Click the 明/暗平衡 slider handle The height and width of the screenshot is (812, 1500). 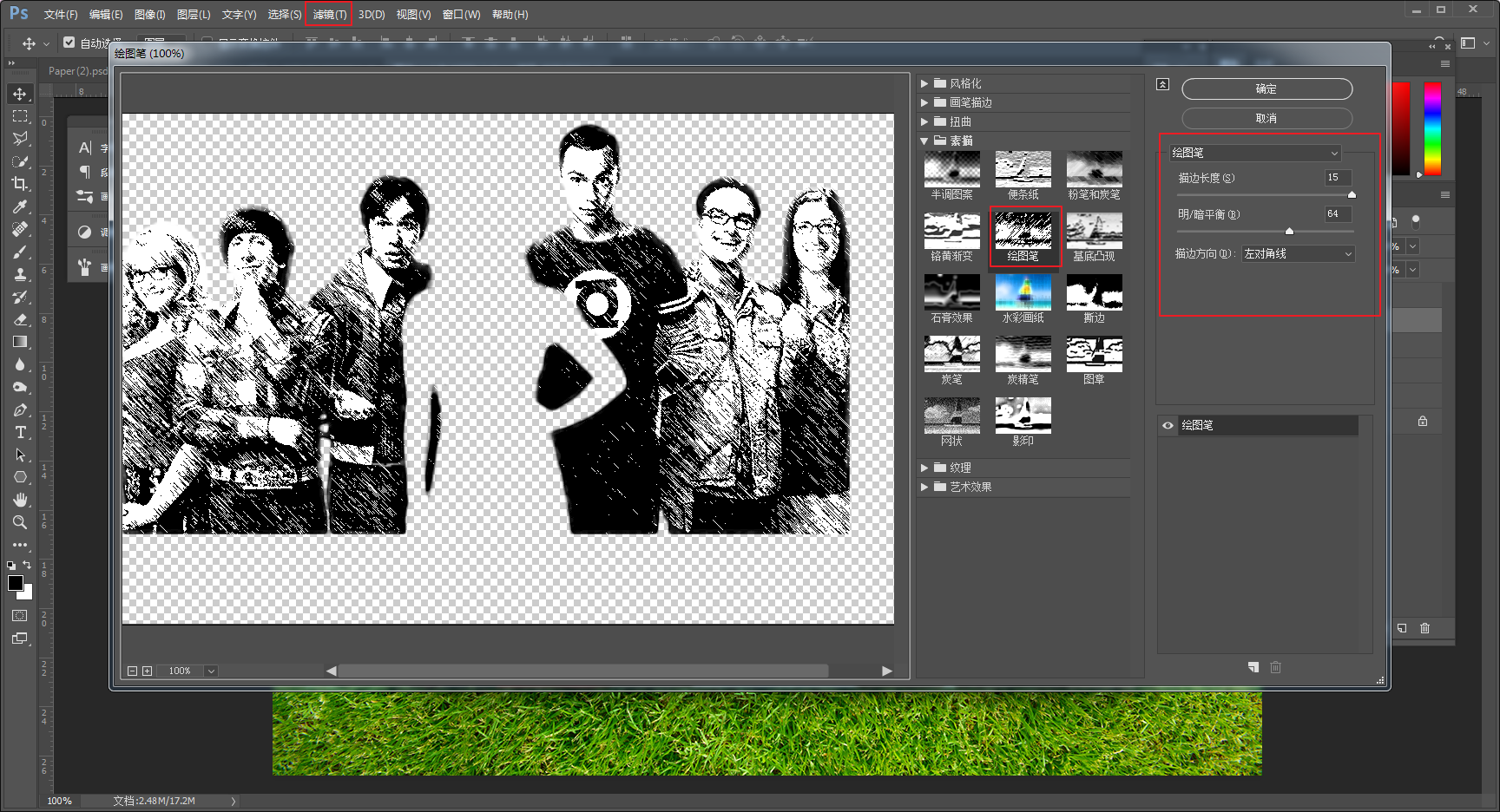click(x=1289, y=232)
